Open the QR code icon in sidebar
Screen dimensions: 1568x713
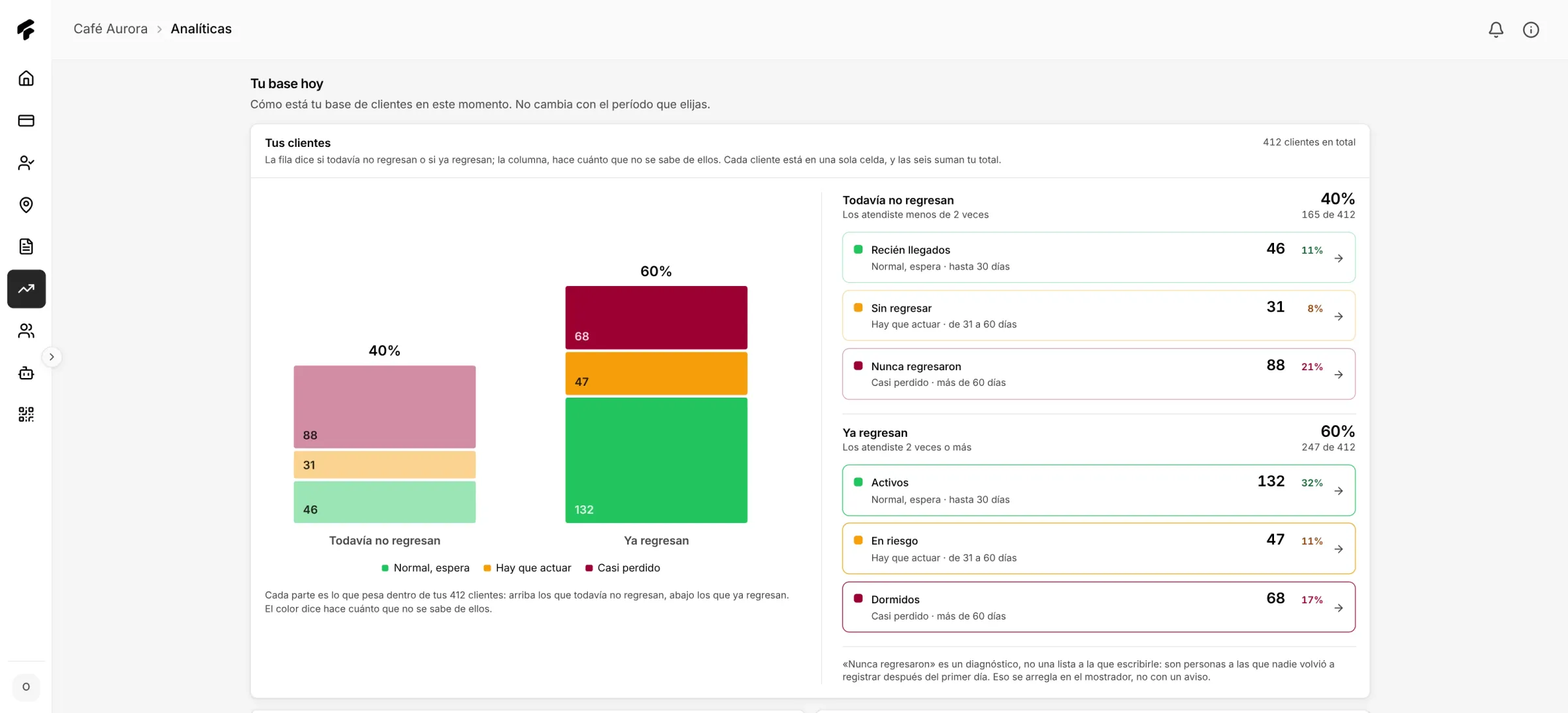(26, 415)
